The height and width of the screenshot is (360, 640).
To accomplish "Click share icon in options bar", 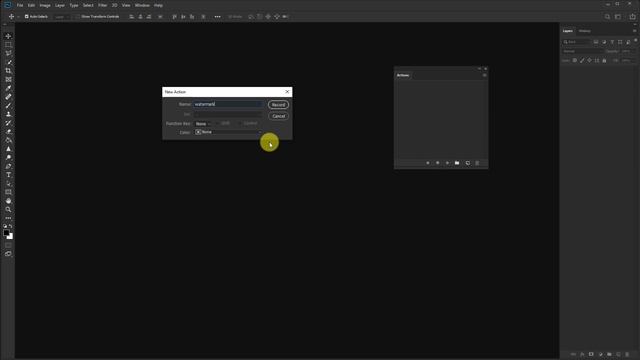I will (632, 17).
